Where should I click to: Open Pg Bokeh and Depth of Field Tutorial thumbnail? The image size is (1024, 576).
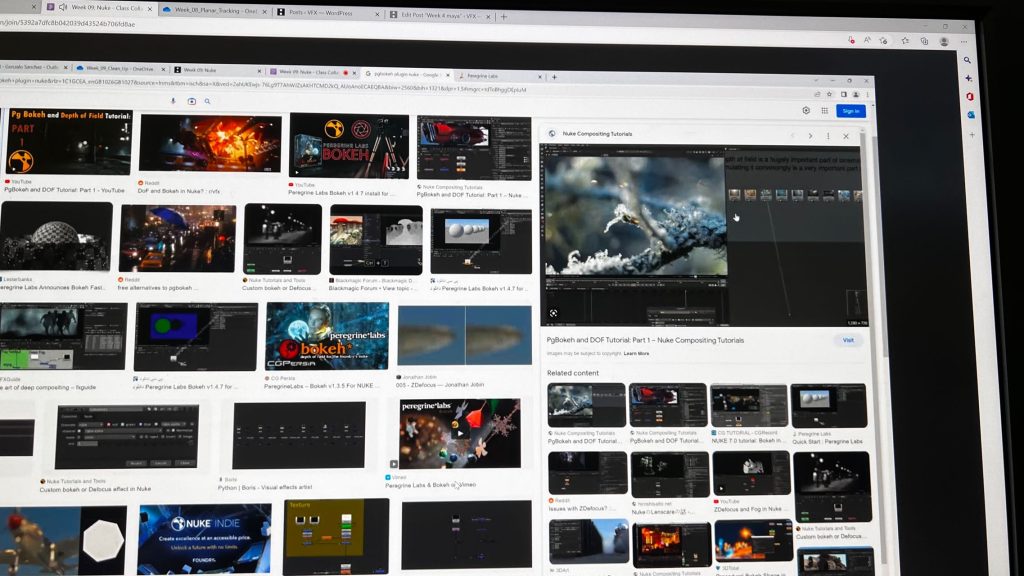[x=69, y=142]
